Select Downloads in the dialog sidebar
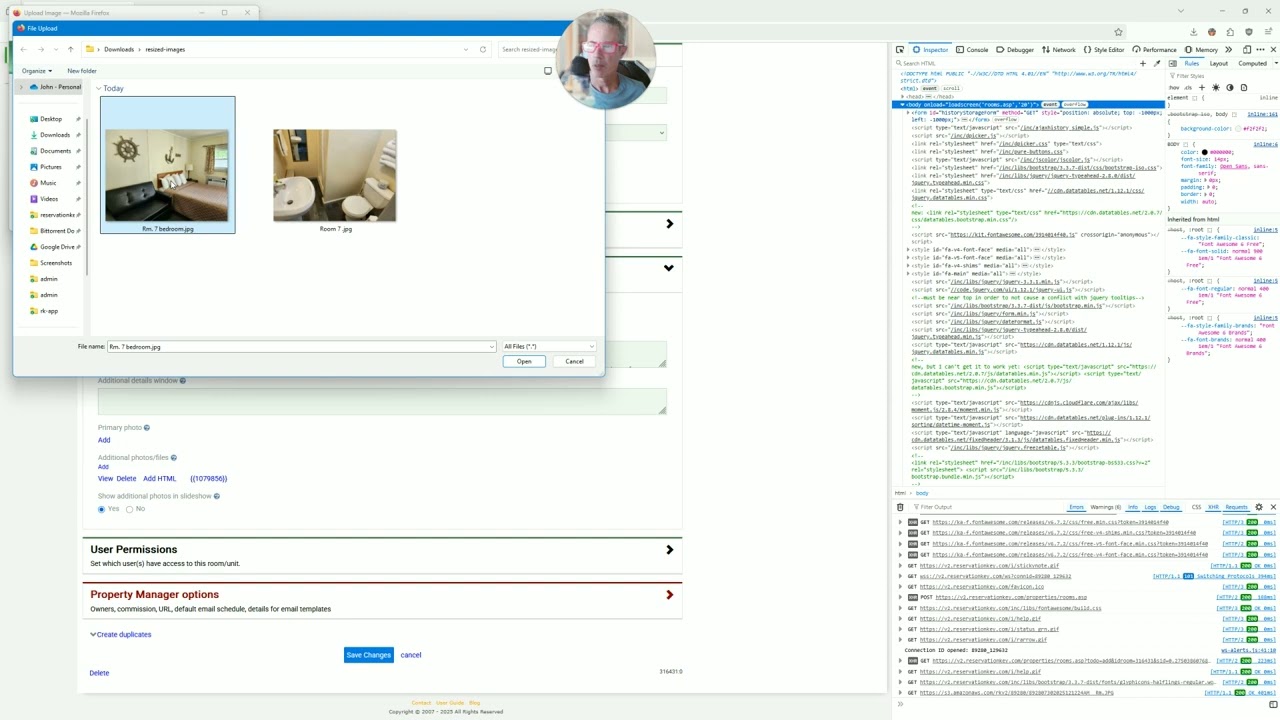The image size is (1280, 720). click(x=55, y=135)
